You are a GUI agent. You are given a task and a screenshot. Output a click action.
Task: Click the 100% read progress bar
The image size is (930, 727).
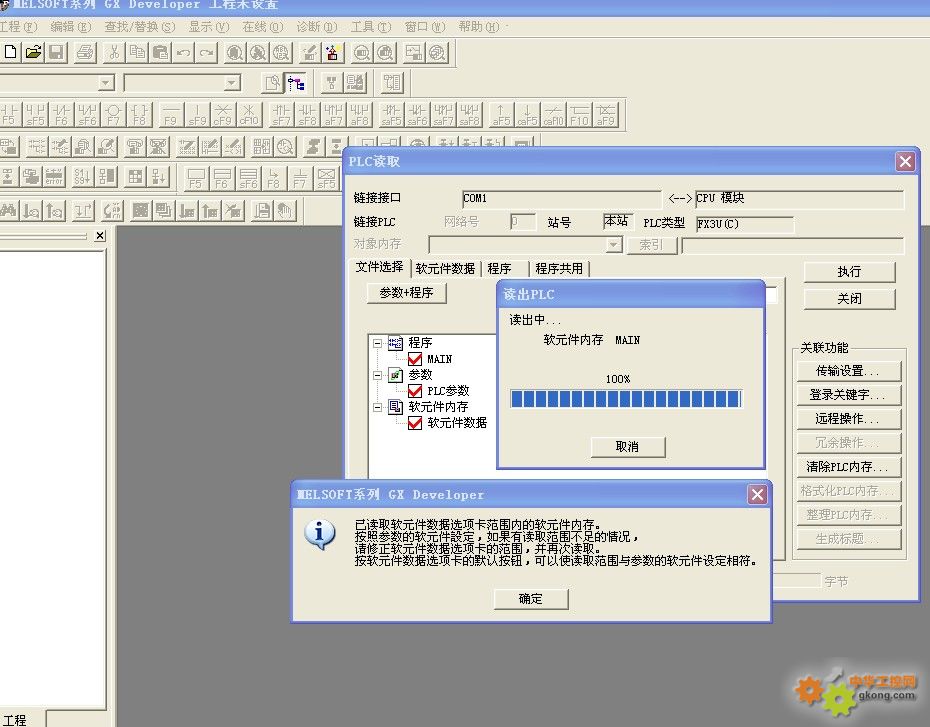click(626, 399)
